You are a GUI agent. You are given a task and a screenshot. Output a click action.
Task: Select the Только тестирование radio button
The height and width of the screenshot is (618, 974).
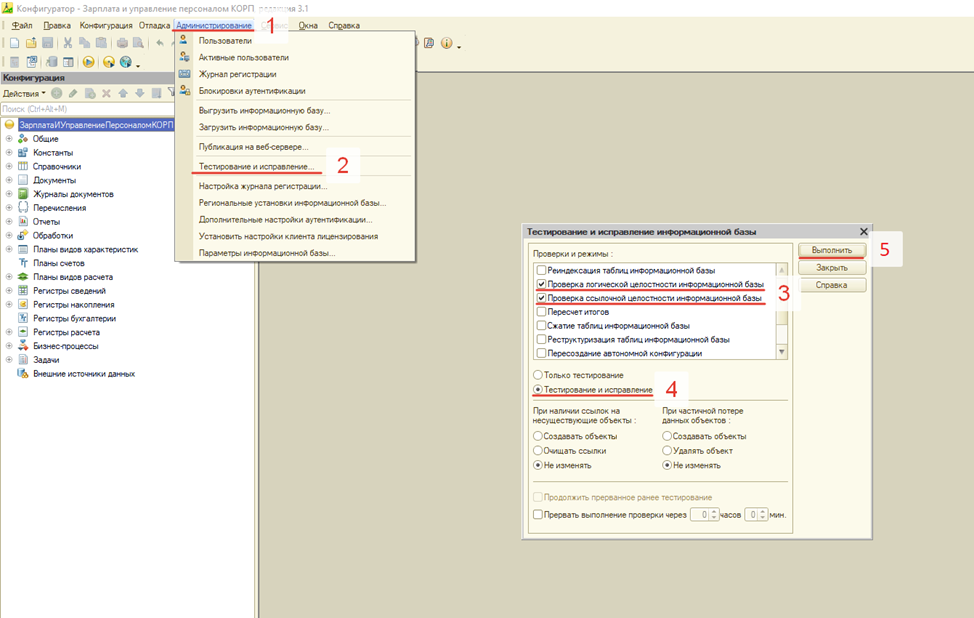click(538, 375)
